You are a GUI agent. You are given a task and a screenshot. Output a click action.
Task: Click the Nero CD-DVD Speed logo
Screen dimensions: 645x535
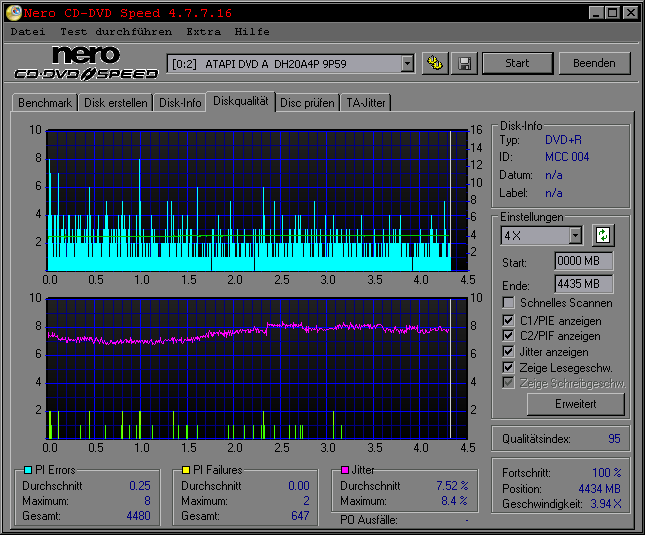tap(86, 63)
